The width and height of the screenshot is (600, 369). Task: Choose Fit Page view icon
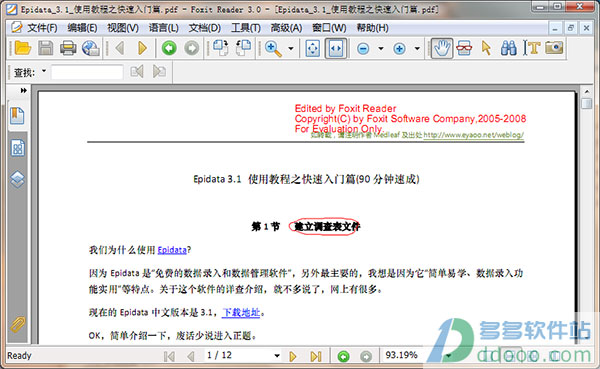[313, 49]
